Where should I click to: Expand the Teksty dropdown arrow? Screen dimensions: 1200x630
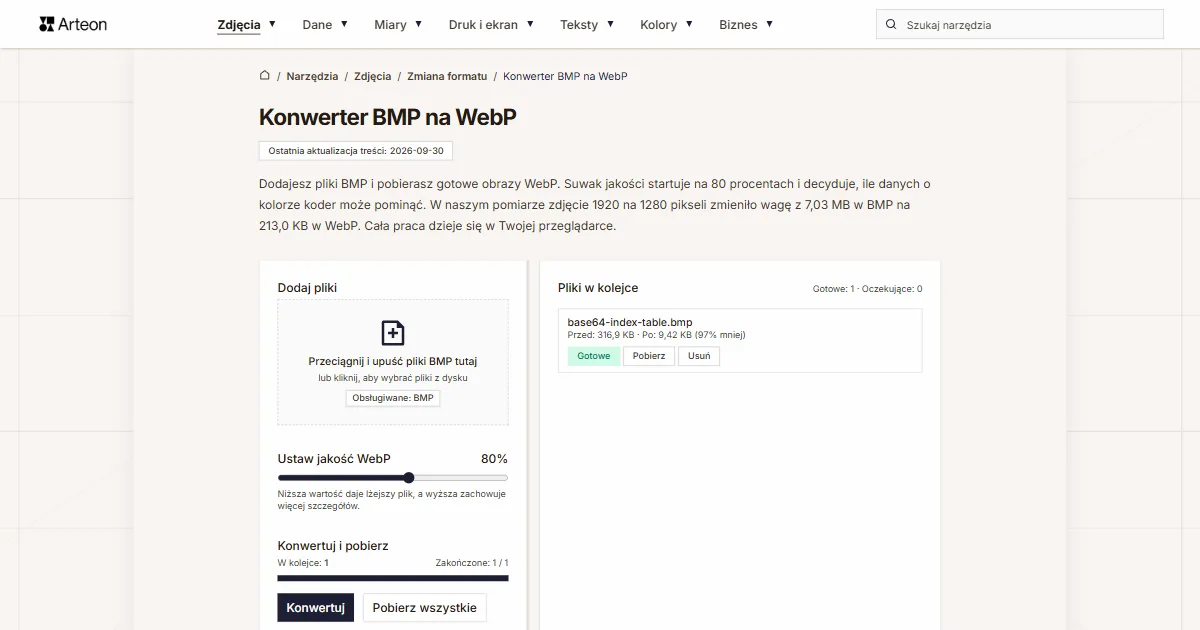tap(610, 24)
